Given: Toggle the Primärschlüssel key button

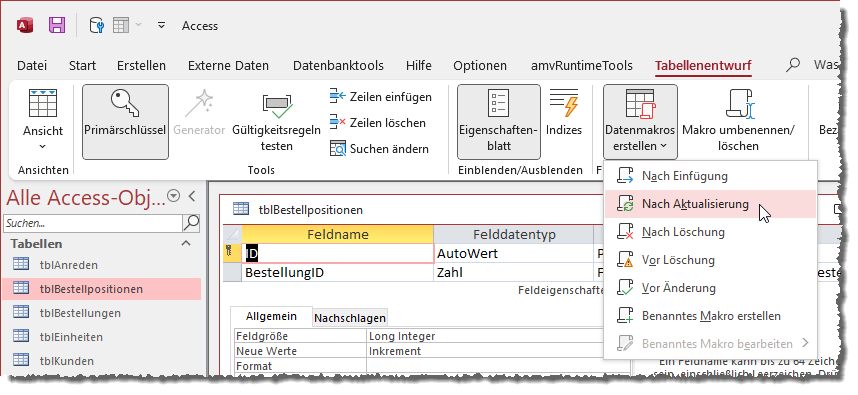Looking at the screenshot, I should click(125, 121).
